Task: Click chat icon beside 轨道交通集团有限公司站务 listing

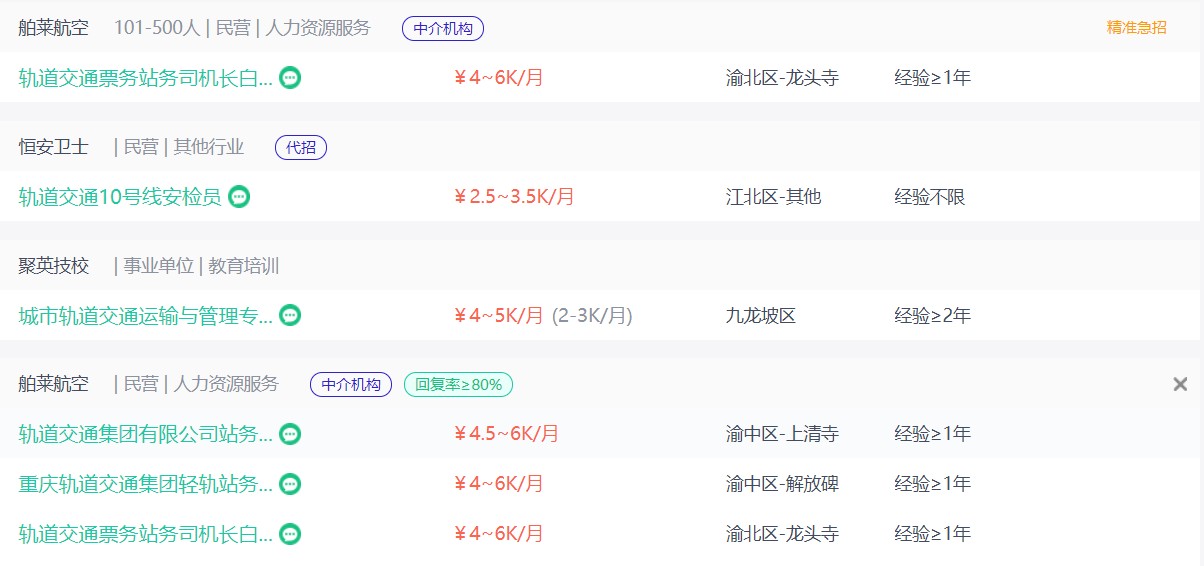Action: point(290,434)
